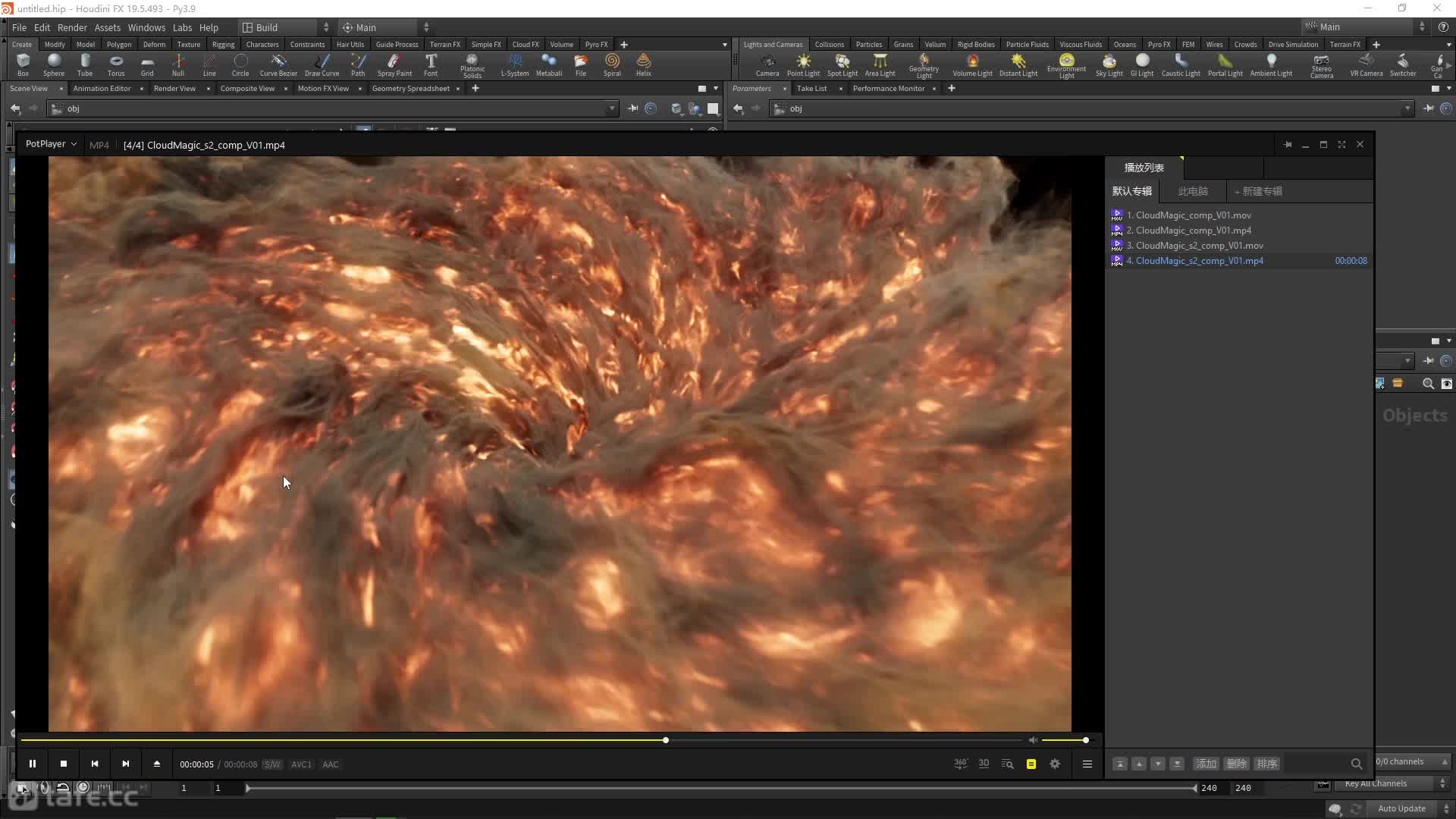Image resolution: width=1456 pixels, height=819 pixels.
Task: Click the 添加 playlist button
Action: tap(1206, 764)
